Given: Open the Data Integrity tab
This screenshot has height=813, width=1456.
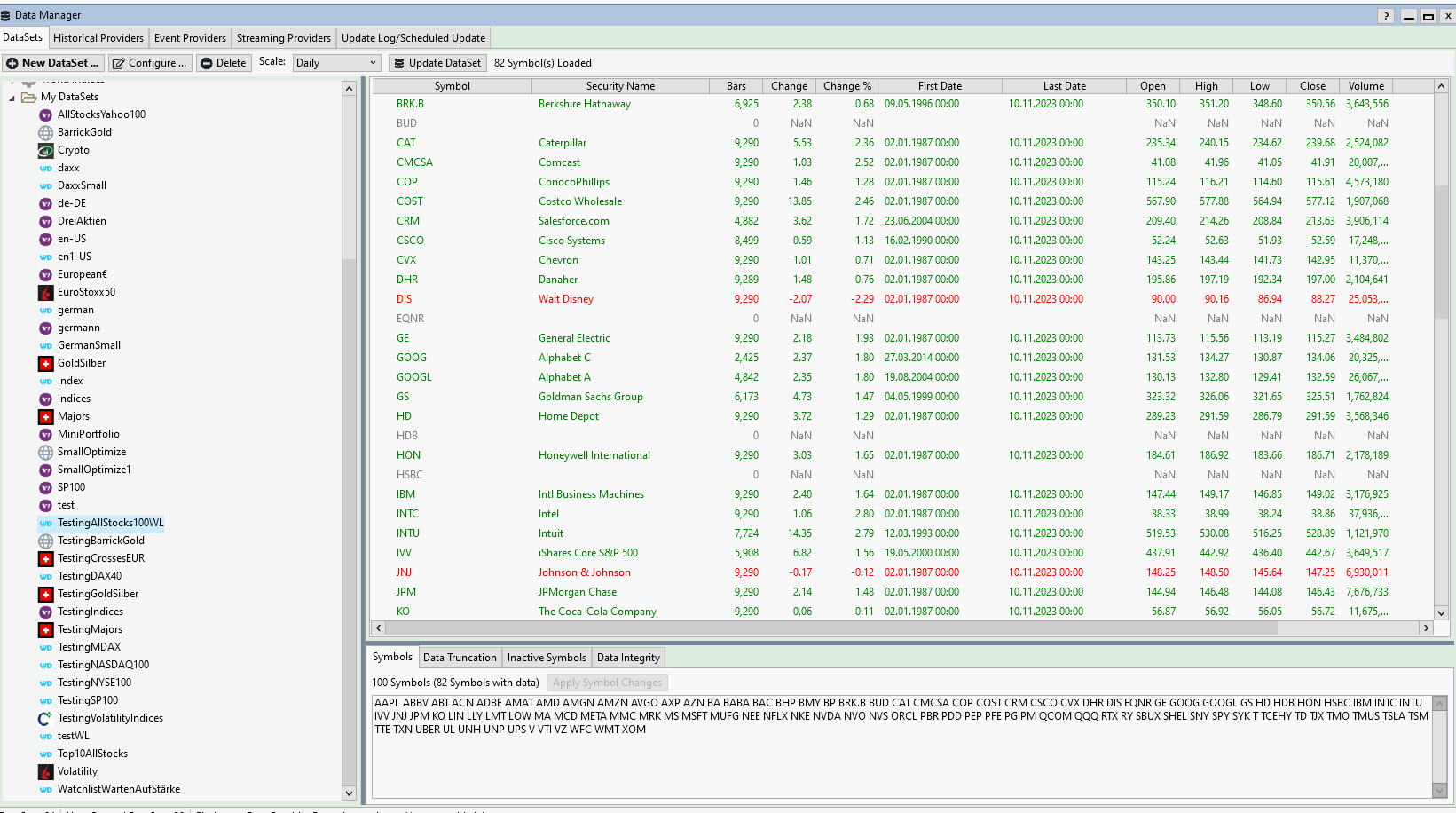Looking at the screenshot, I should 628,658.
